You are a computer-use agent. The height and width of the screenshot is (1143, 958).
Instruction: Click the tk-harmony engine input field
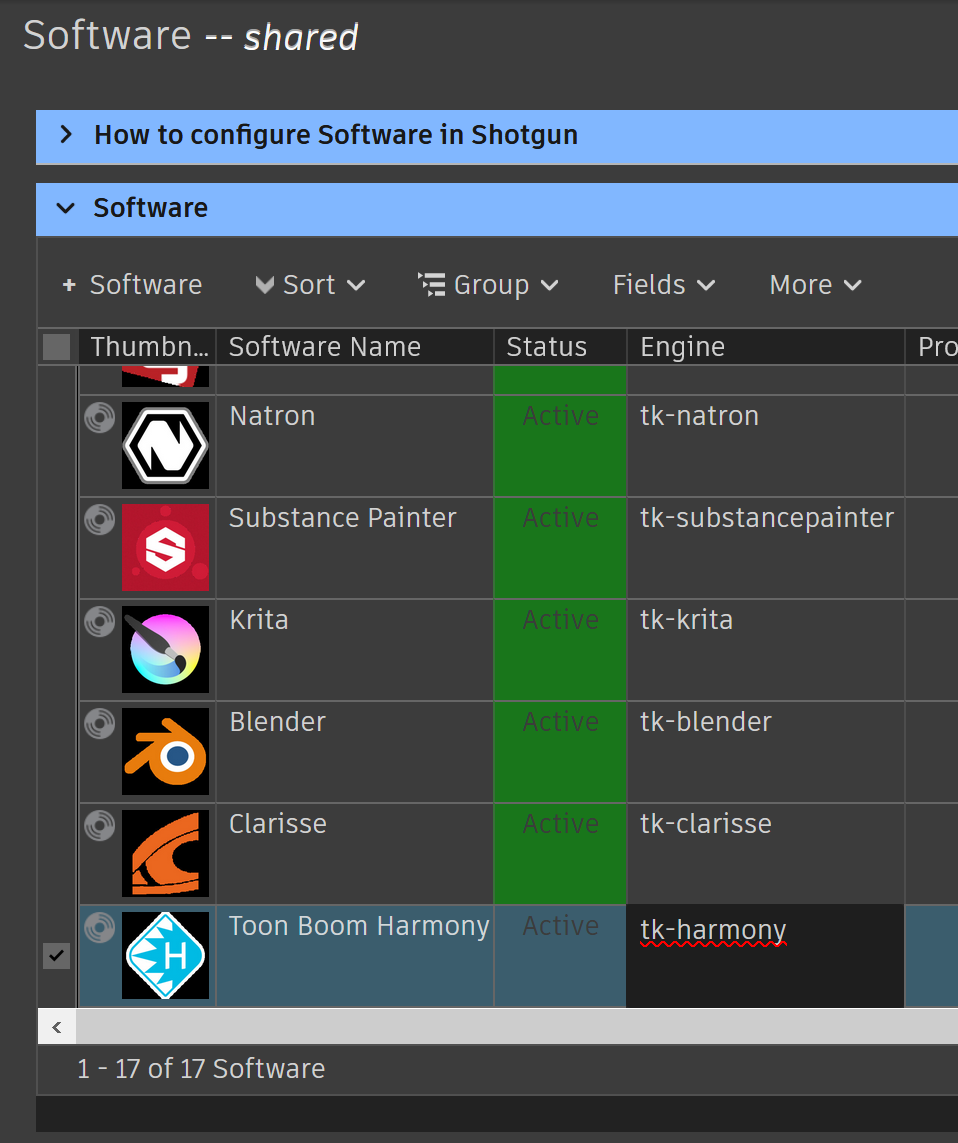765,956
